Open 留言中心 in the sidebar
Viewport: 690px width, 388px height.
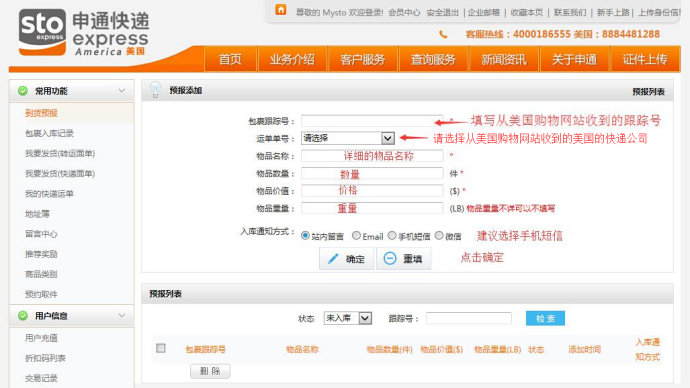point(41,234)
